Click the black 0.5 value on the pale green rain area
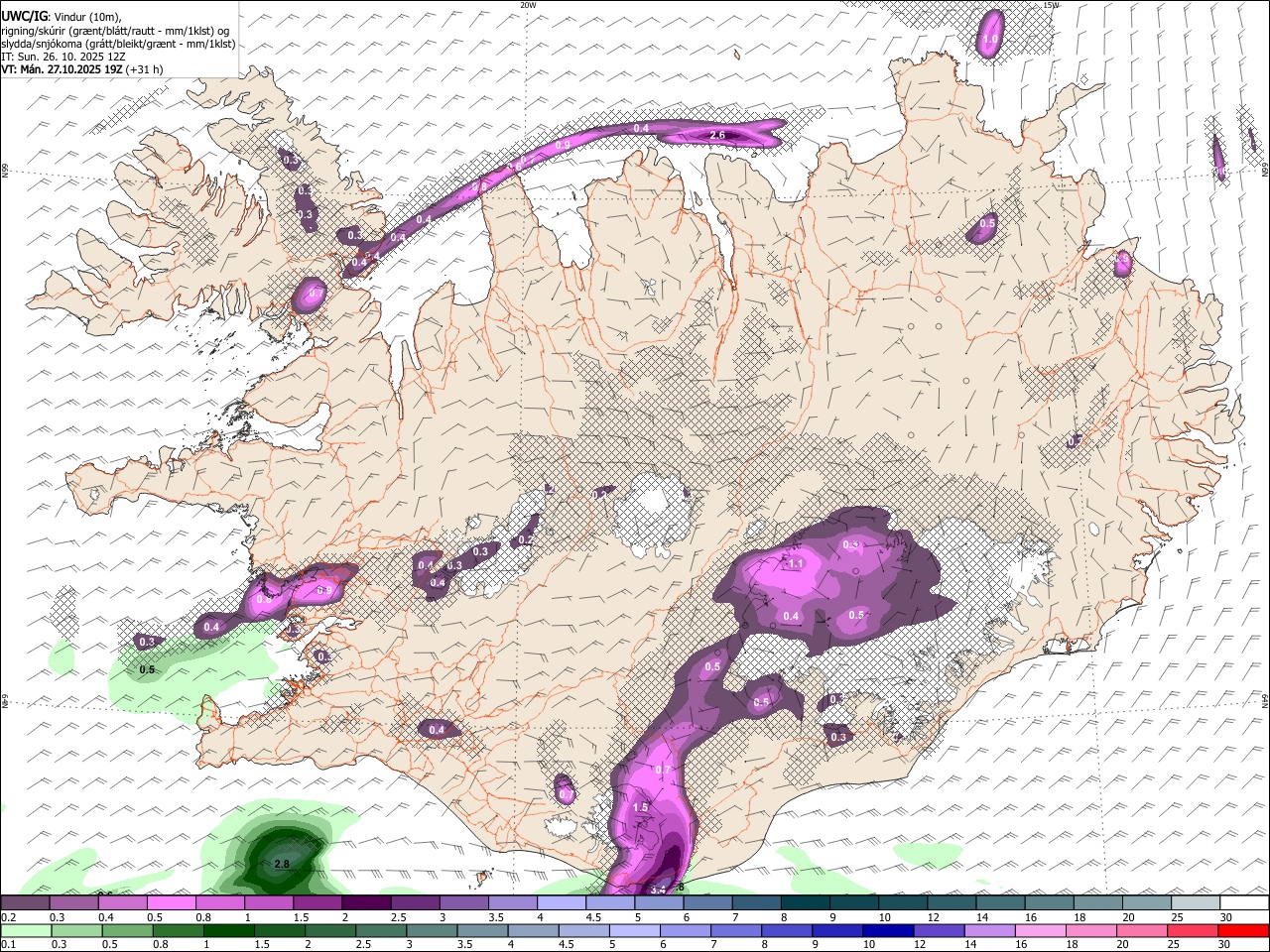Viewport: 1270px width, 952px height. pyautogui.click(x=147, y=670)
